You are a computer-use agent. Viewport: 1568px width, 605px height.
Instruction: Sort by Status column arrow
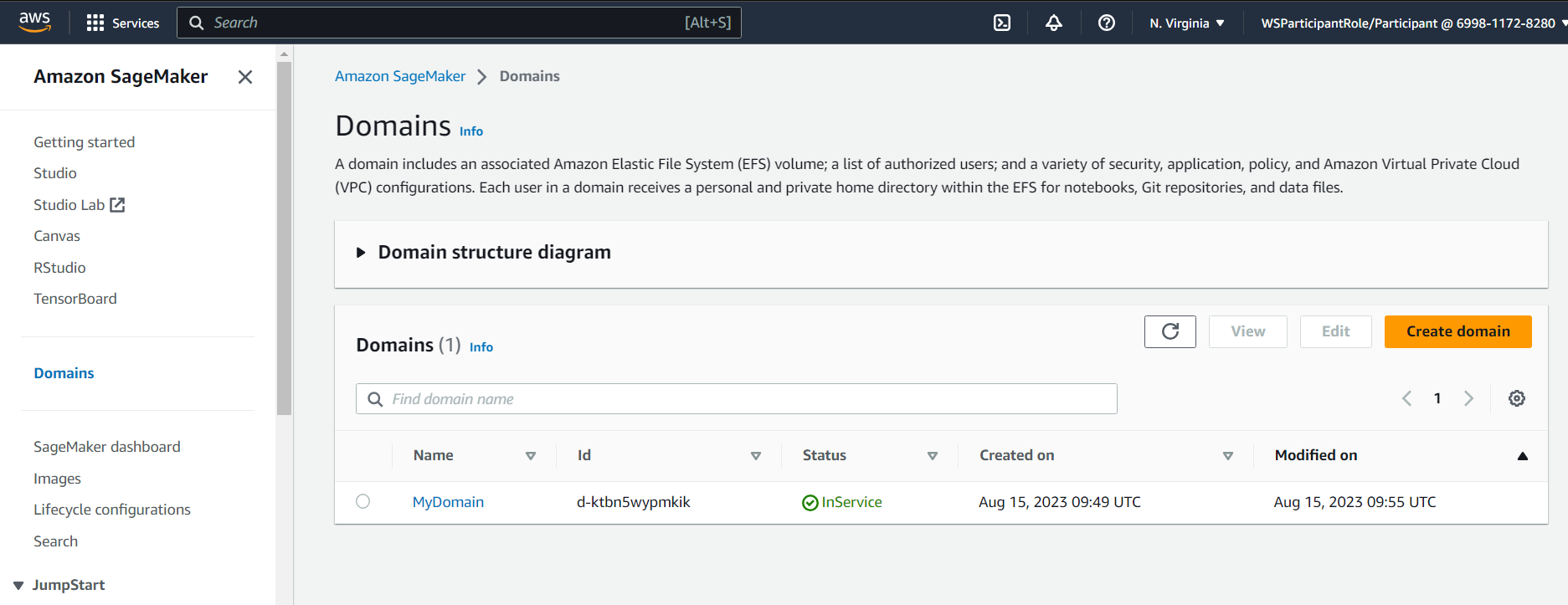coord(932,456)
